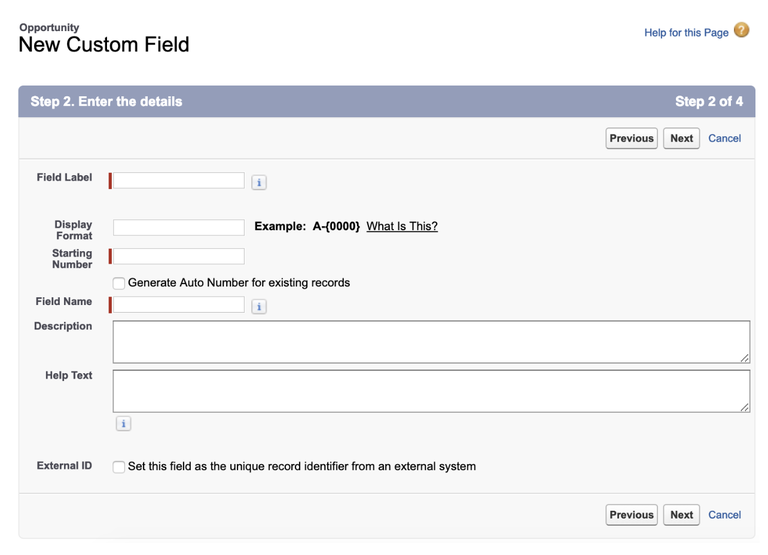Focus the Starting Number input
768x555 pixels.
pos(179,256)
